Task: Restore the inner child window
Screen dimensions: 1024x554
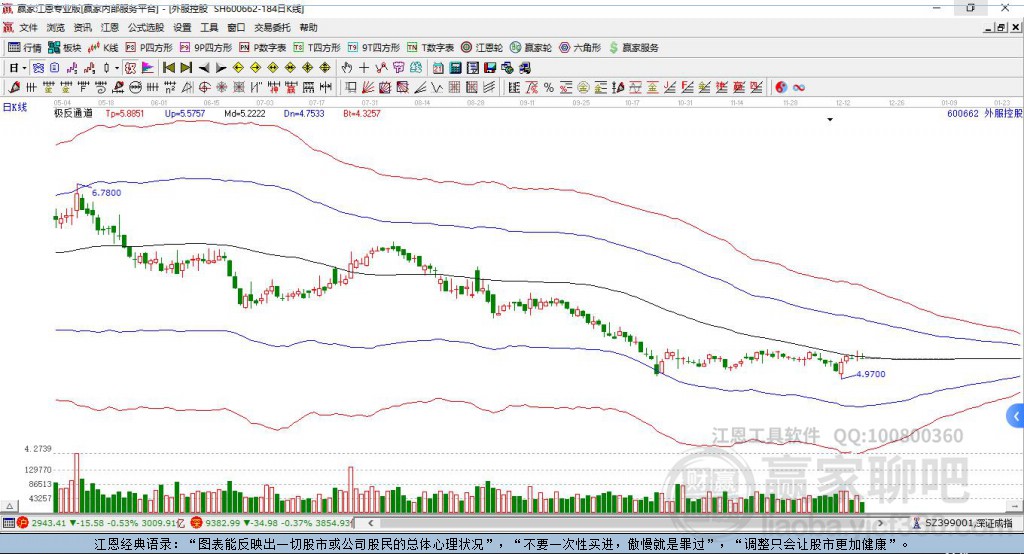Action: click(x=1001, y=27)
